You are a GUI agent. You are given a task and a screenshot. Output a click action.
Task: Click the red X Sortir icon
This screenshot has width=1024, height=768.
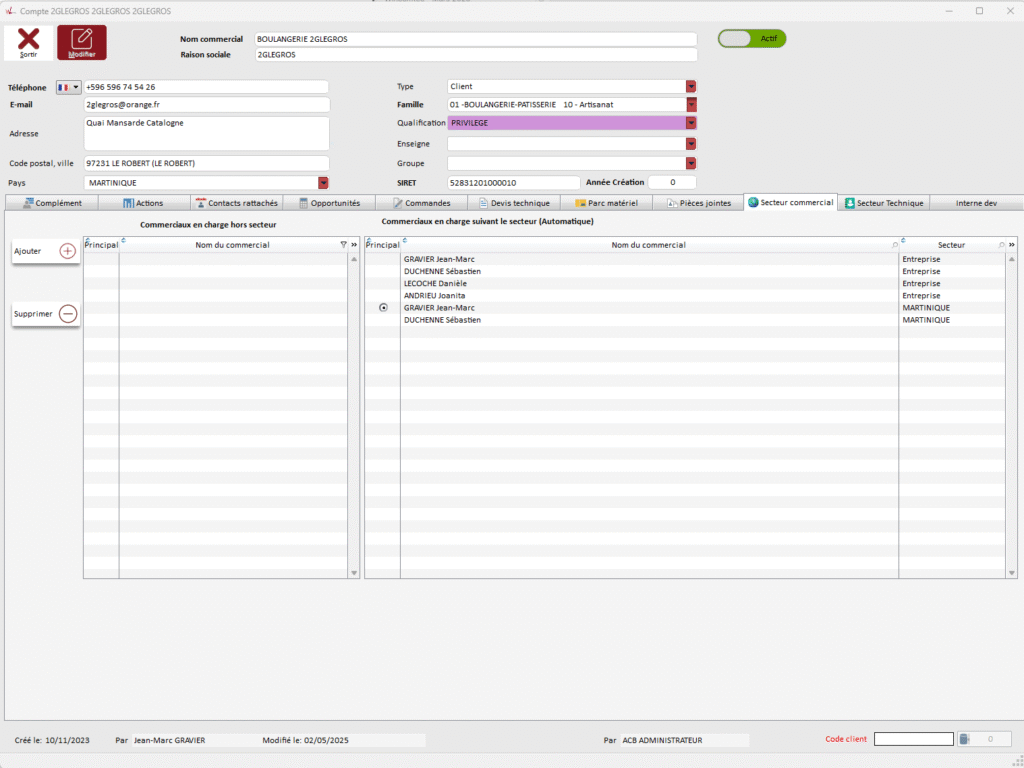click(29, 40)
